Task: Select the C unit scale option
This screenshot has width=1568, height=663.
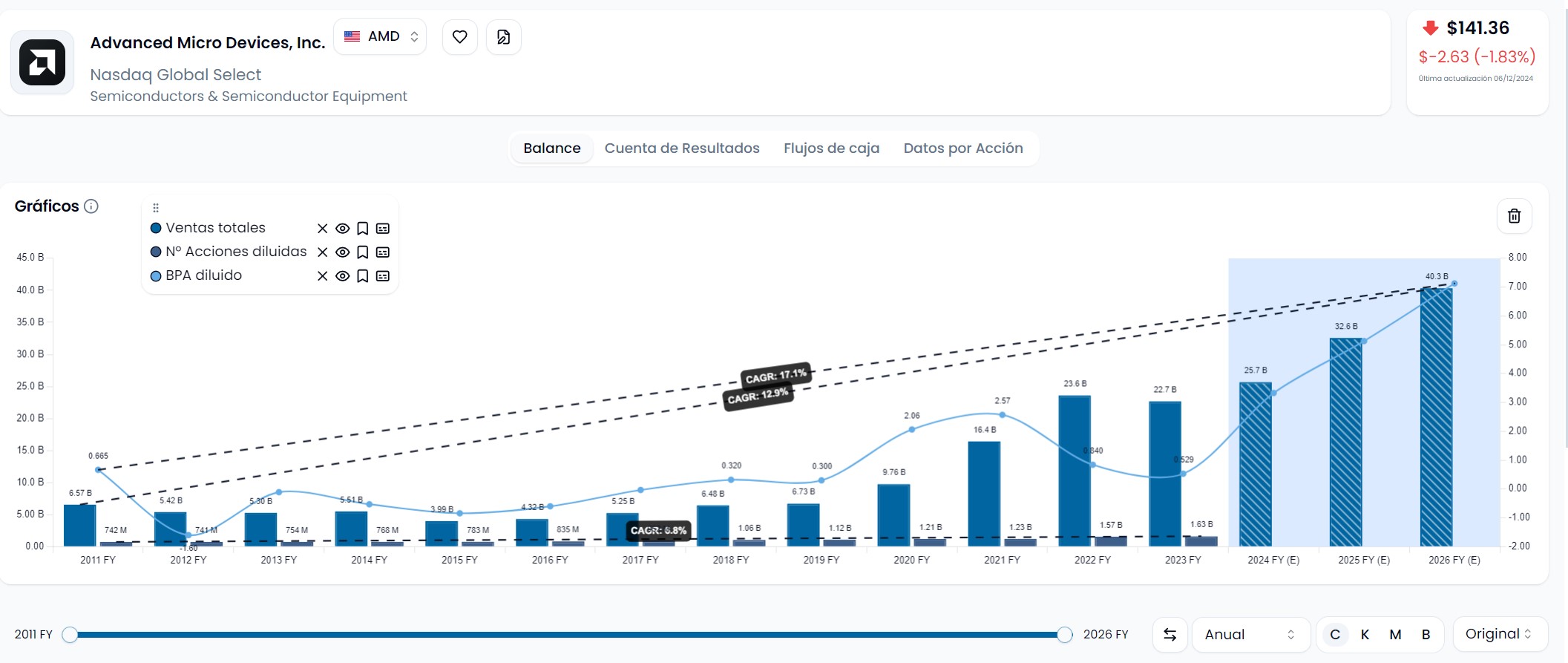Action: pyautogui.click(x=1335, y=635)
